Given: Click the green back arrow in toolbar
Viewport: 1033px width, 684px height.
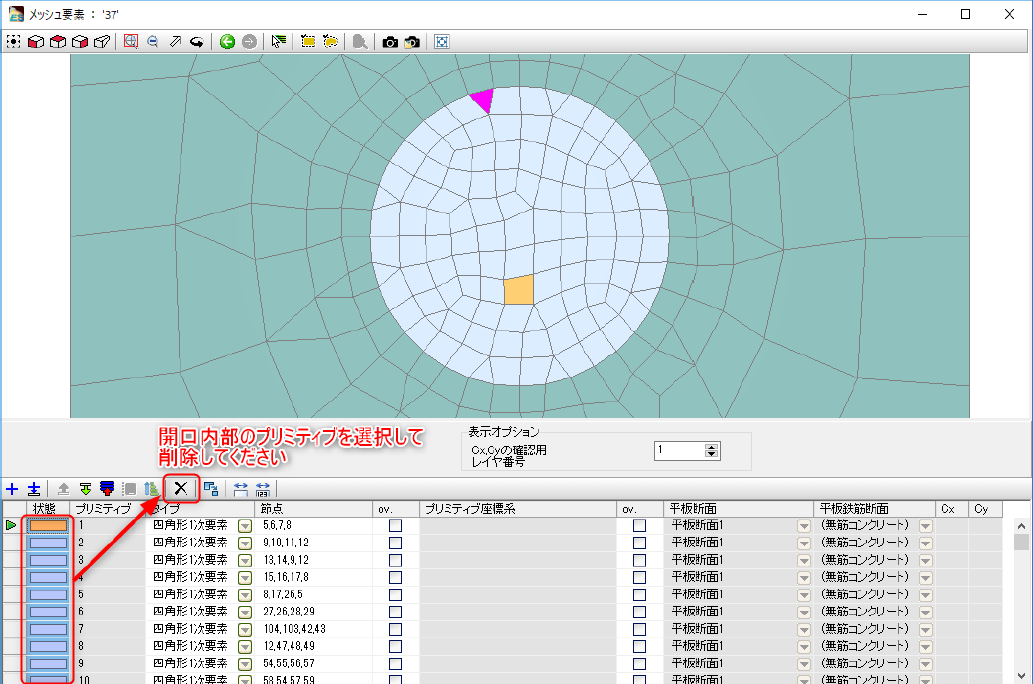Looking at the screenshot, I should tap(227, 42).
